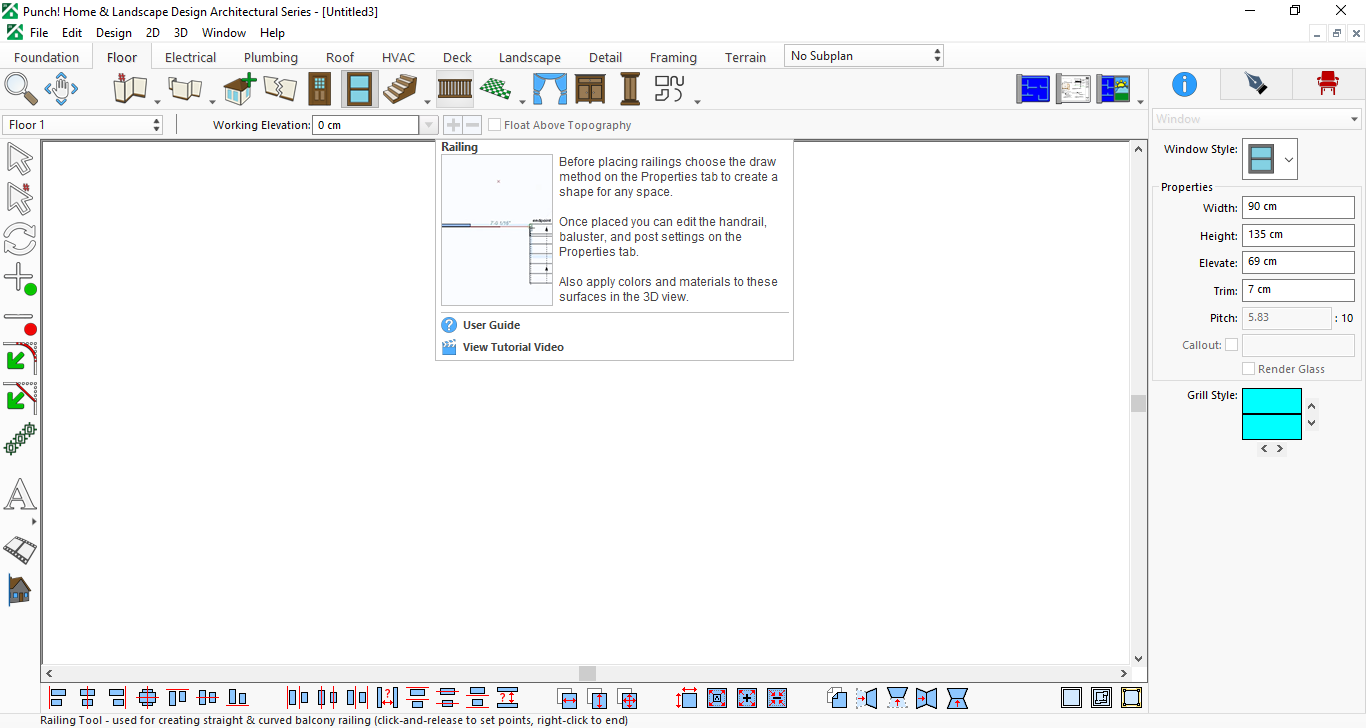Switch to the Electrical tab
1366x728 pixels.
190,57
